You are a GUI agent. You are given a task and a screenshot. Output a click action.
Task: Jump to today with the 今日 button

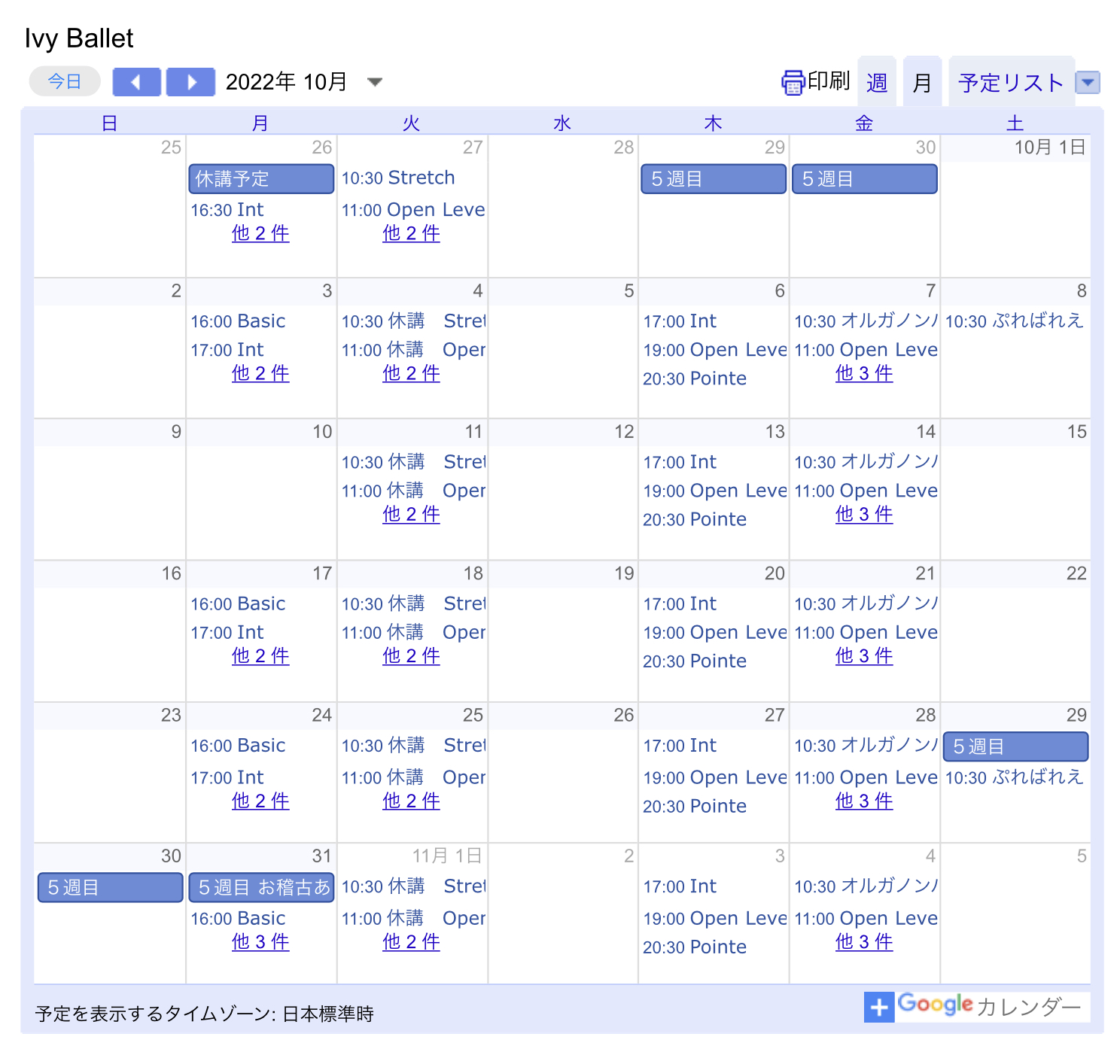click(65, 81)
